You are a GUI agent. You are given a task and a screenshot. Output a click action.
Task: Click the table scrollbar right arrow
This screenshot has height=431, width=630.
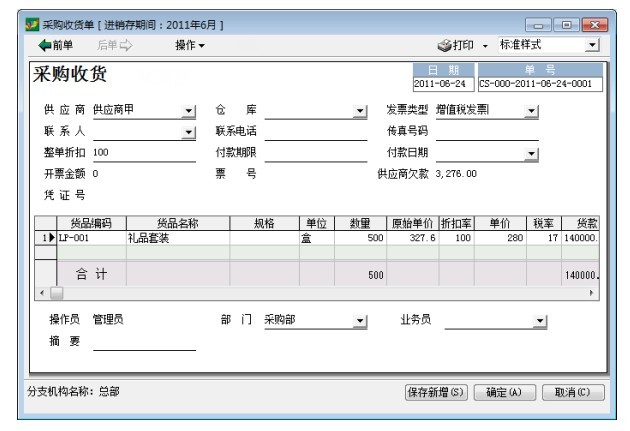tap(591, 293)
